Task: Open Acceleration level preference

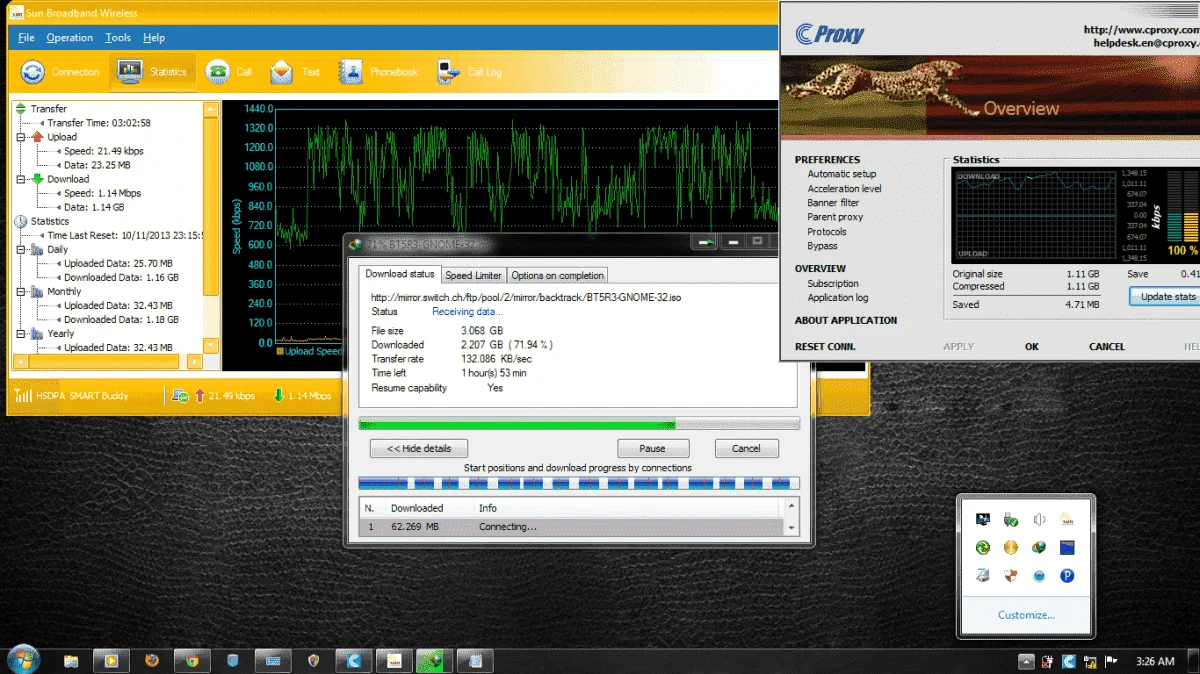Action: (x=844, y=188)
